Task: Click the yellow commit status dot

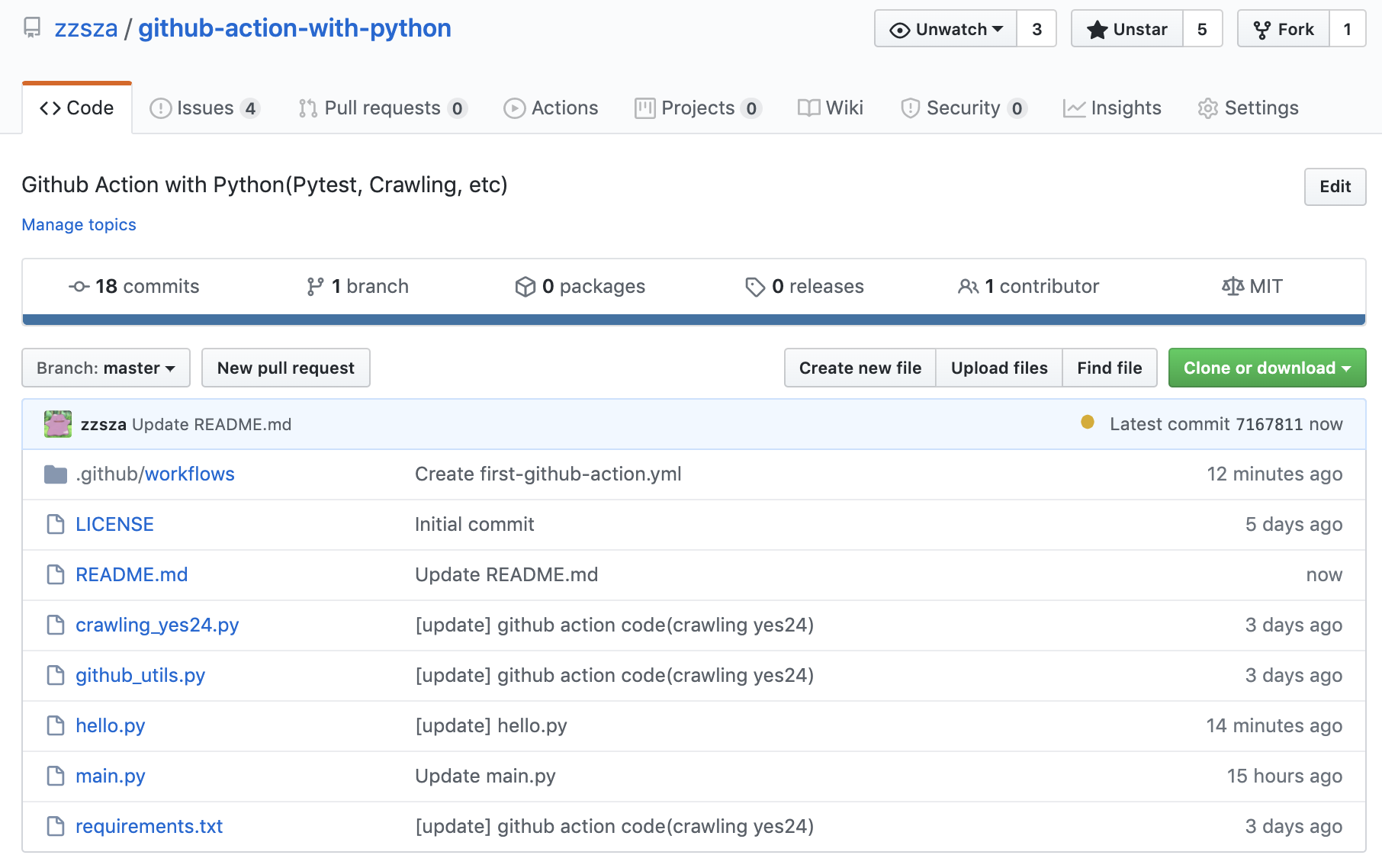Action: coord(1088,423)
